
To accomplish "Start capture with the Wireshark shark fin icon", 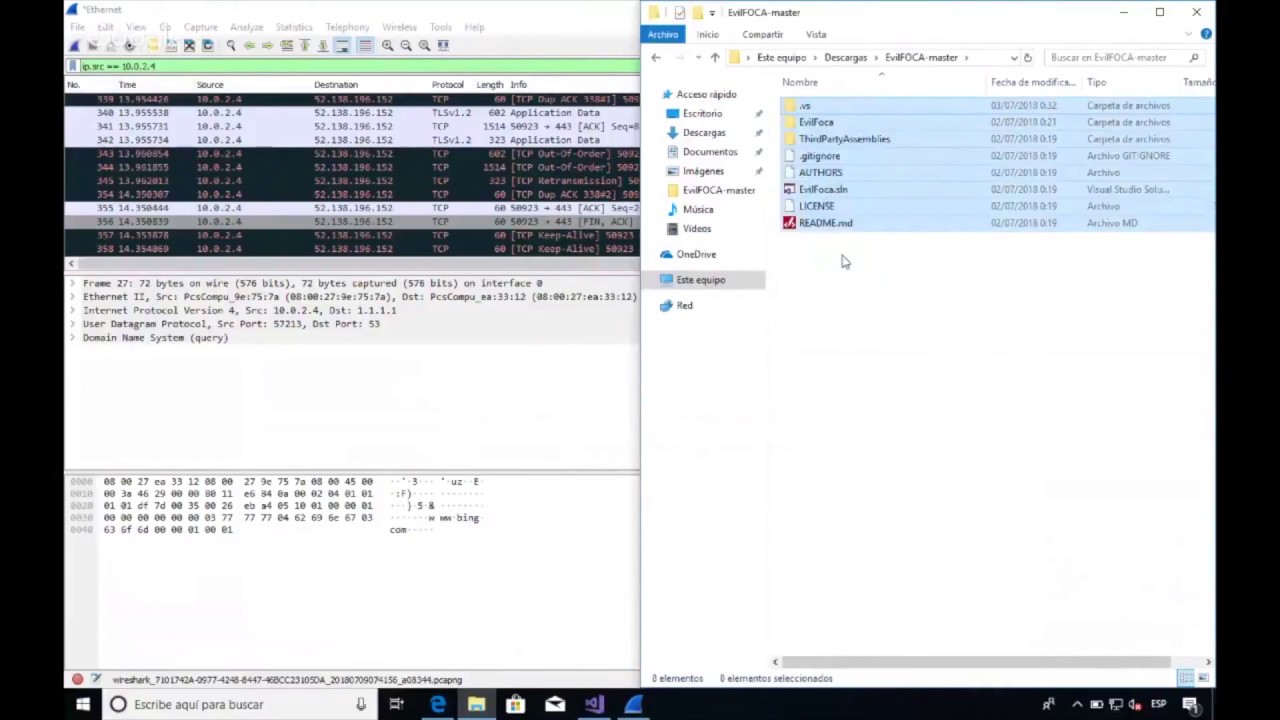I will [x=74, y=45].
